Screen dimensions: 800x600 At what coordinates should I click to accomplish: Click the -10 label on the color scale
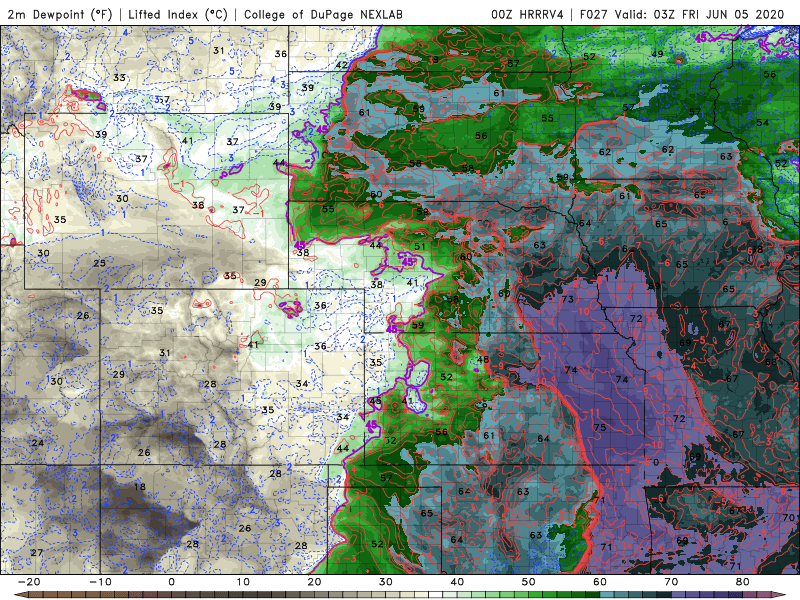pyautogui.click(x=100, y=582)
